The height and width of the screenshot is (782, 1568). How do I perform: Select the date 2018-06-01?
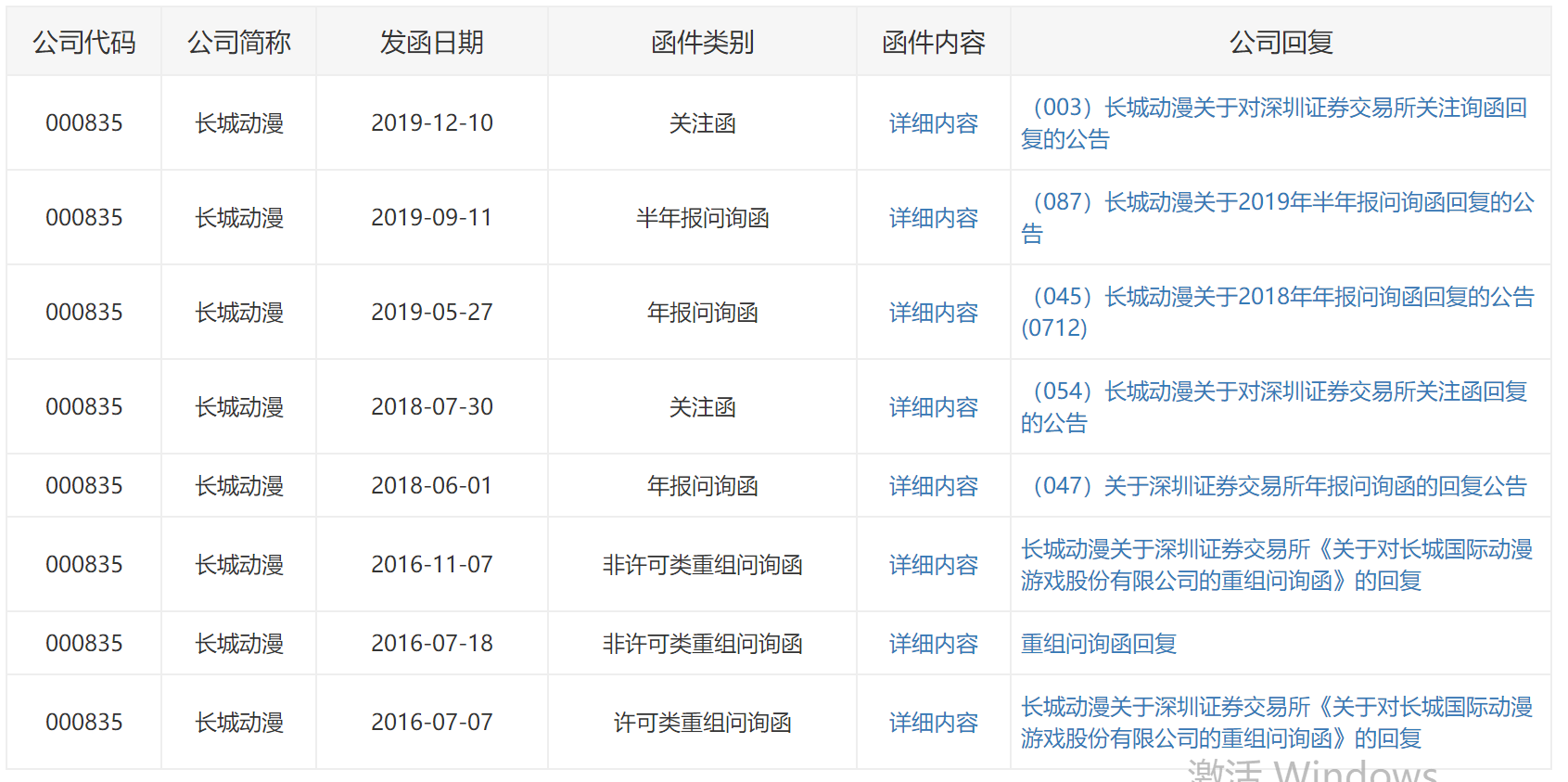pos(432,486)
